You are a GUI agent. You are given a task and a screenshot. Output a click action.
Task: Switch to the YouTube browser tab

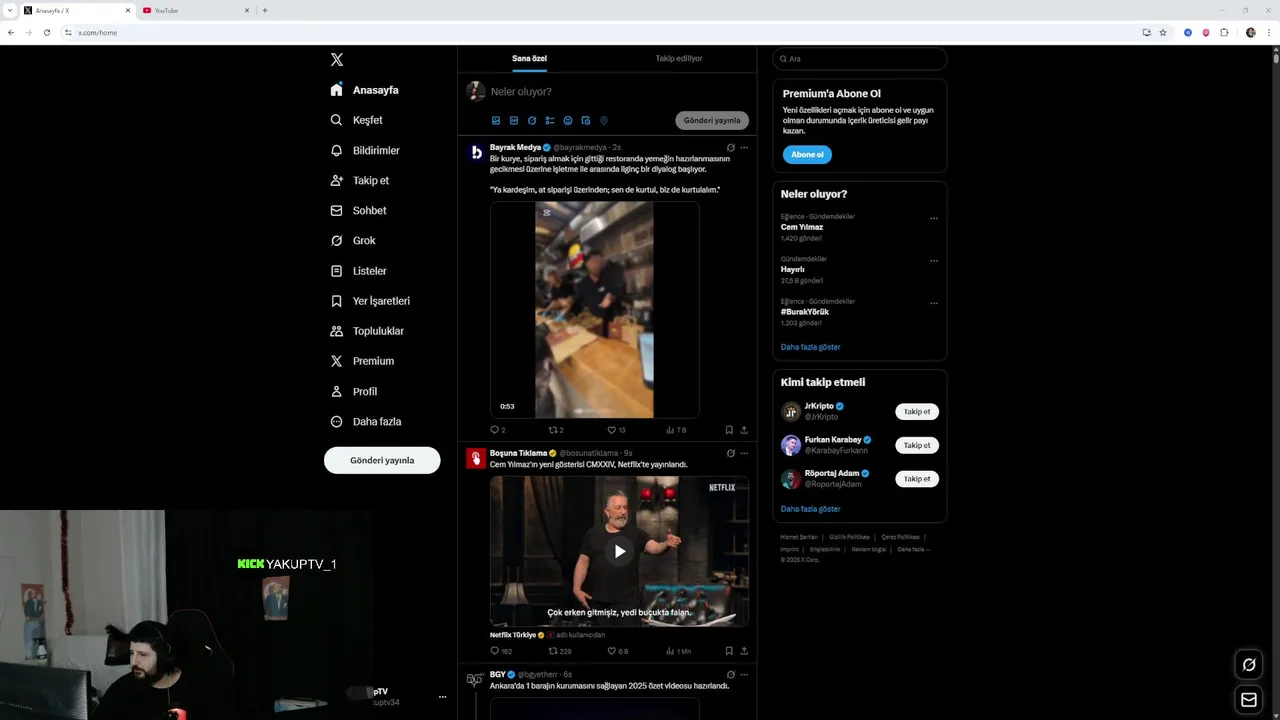click(195, 10)
